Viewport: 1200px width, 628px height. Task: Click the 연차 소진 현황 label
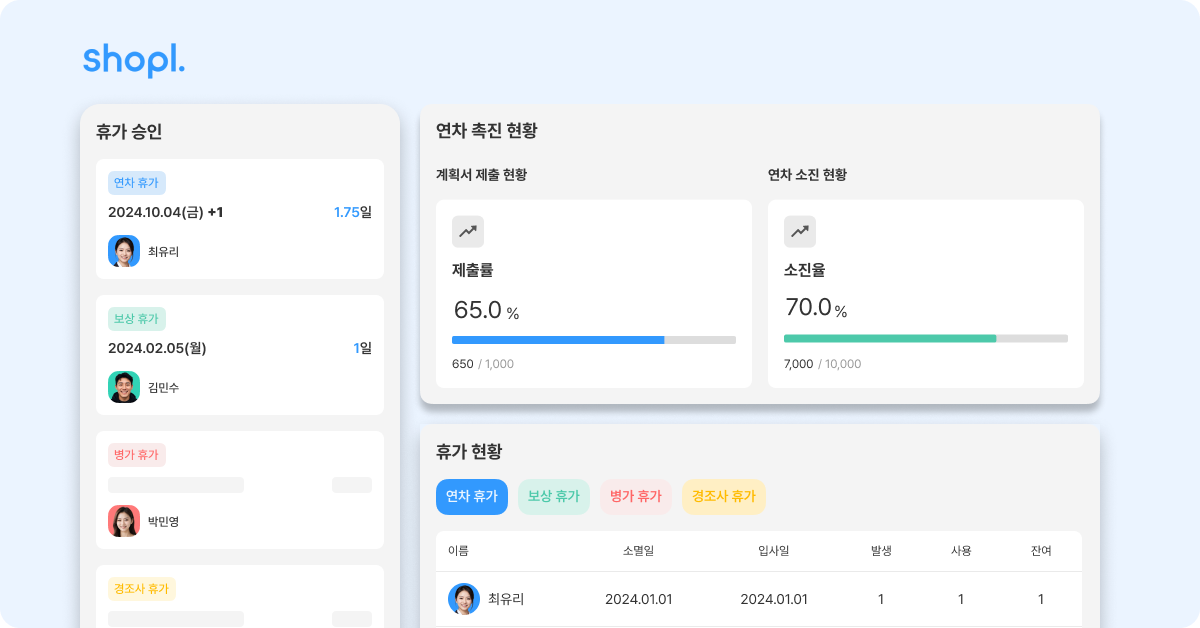pos(807,175)
